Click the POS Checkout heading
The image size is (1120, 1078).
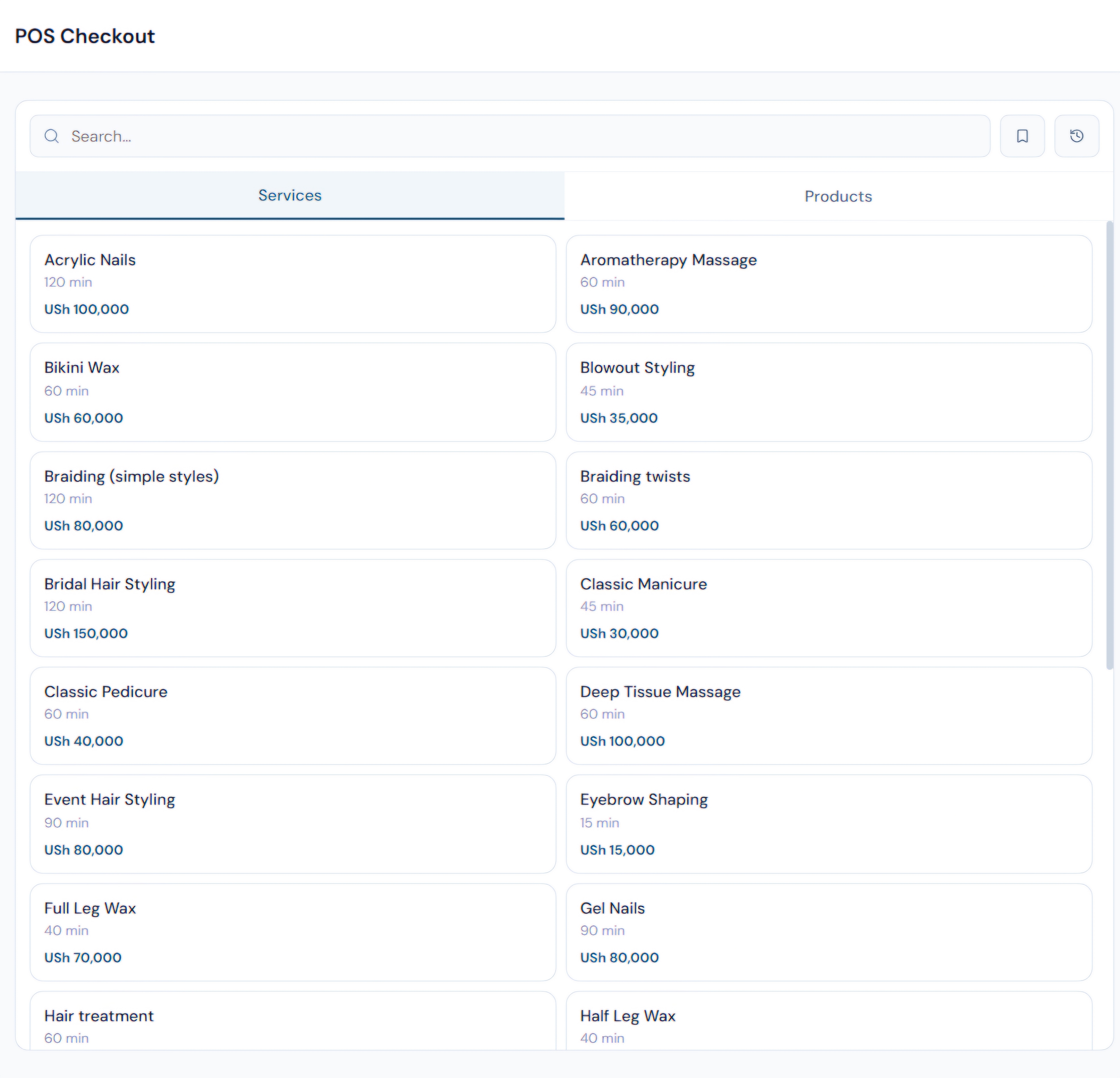coord(84,36)
